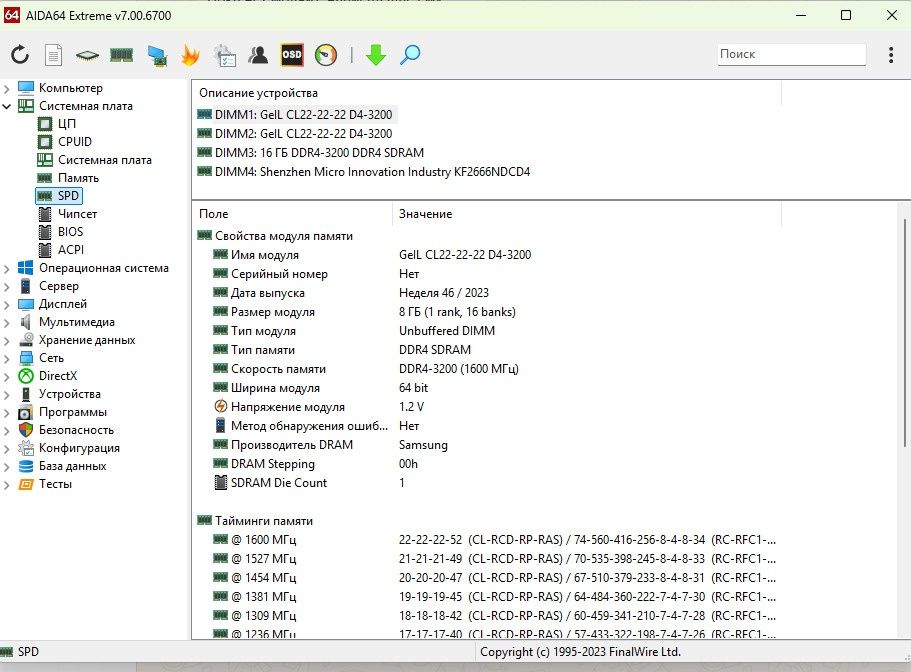Select CPUID in the tree
The width and height of the screenshot is (911, 672).
pos(74,142)
